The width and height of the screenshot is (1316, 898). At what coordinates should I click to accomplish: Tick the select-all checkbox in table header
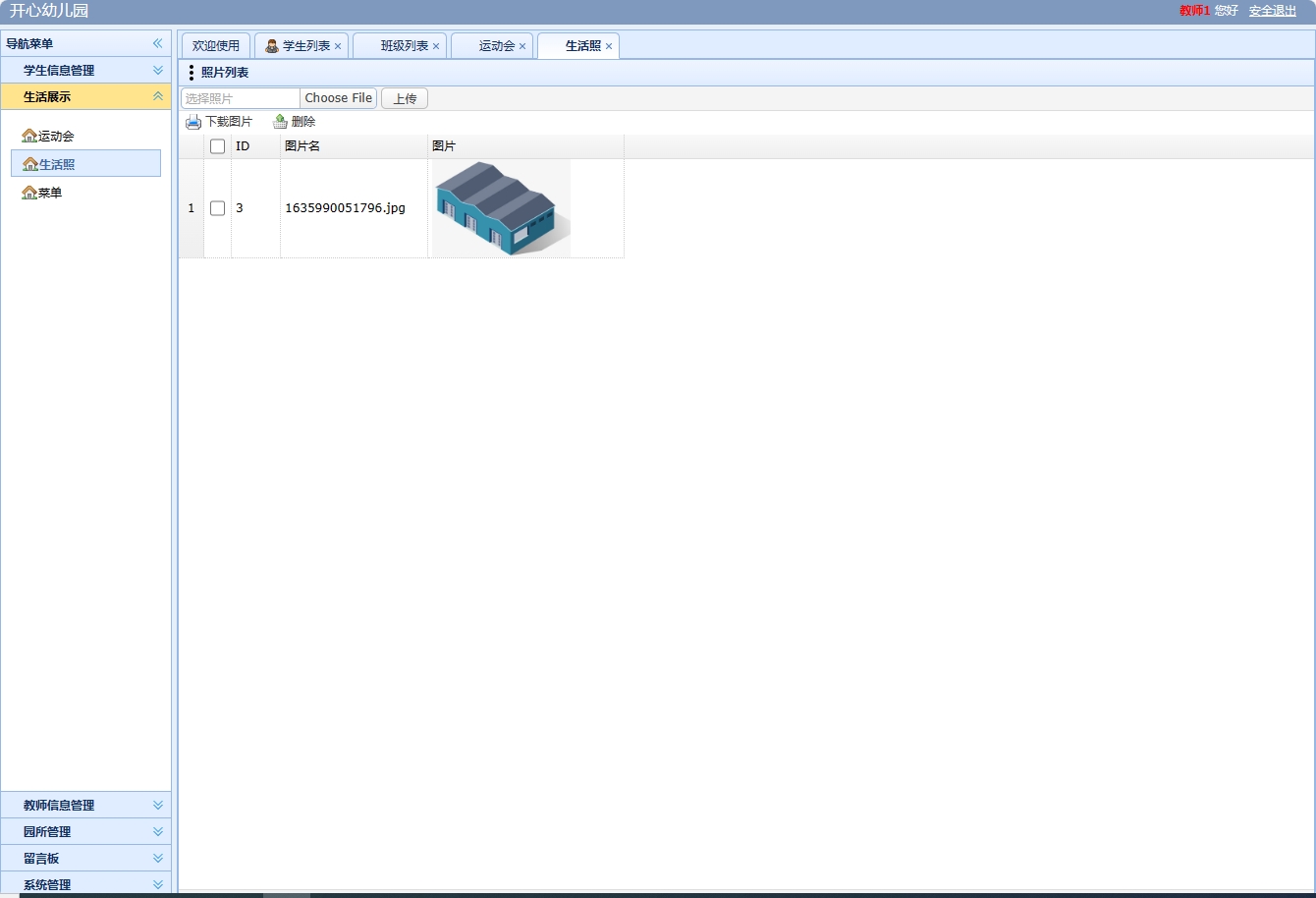pos(218,146)
